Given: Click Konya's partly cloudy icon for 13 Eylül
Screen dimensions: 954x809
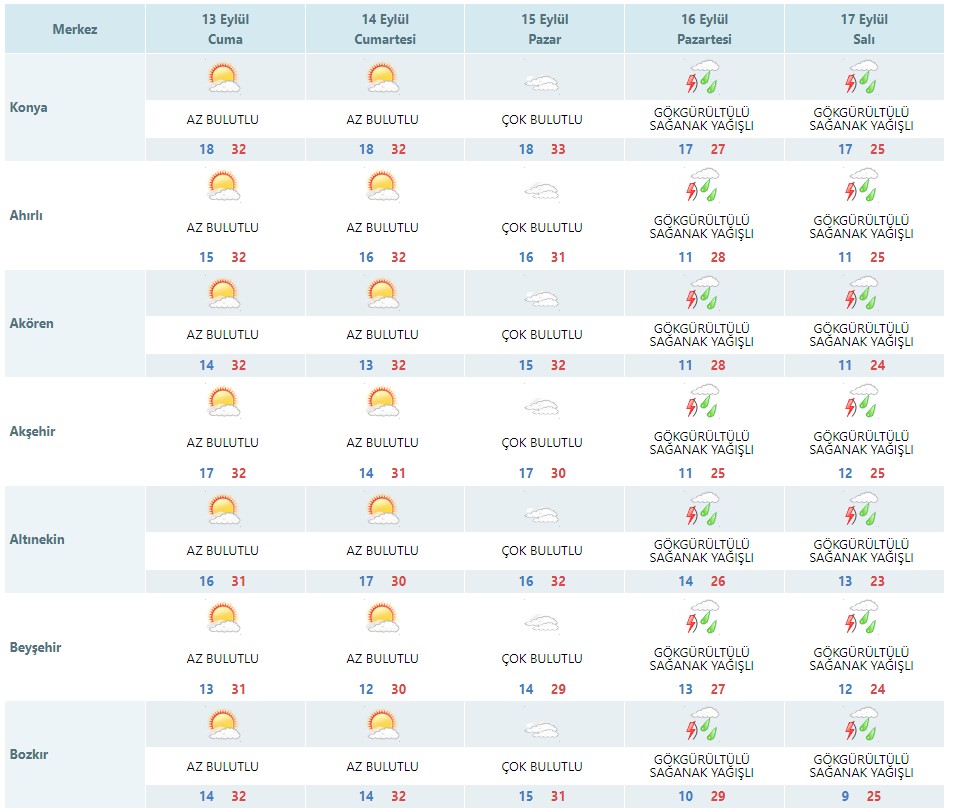Looking at the screenshot, I should click(223, 78).
